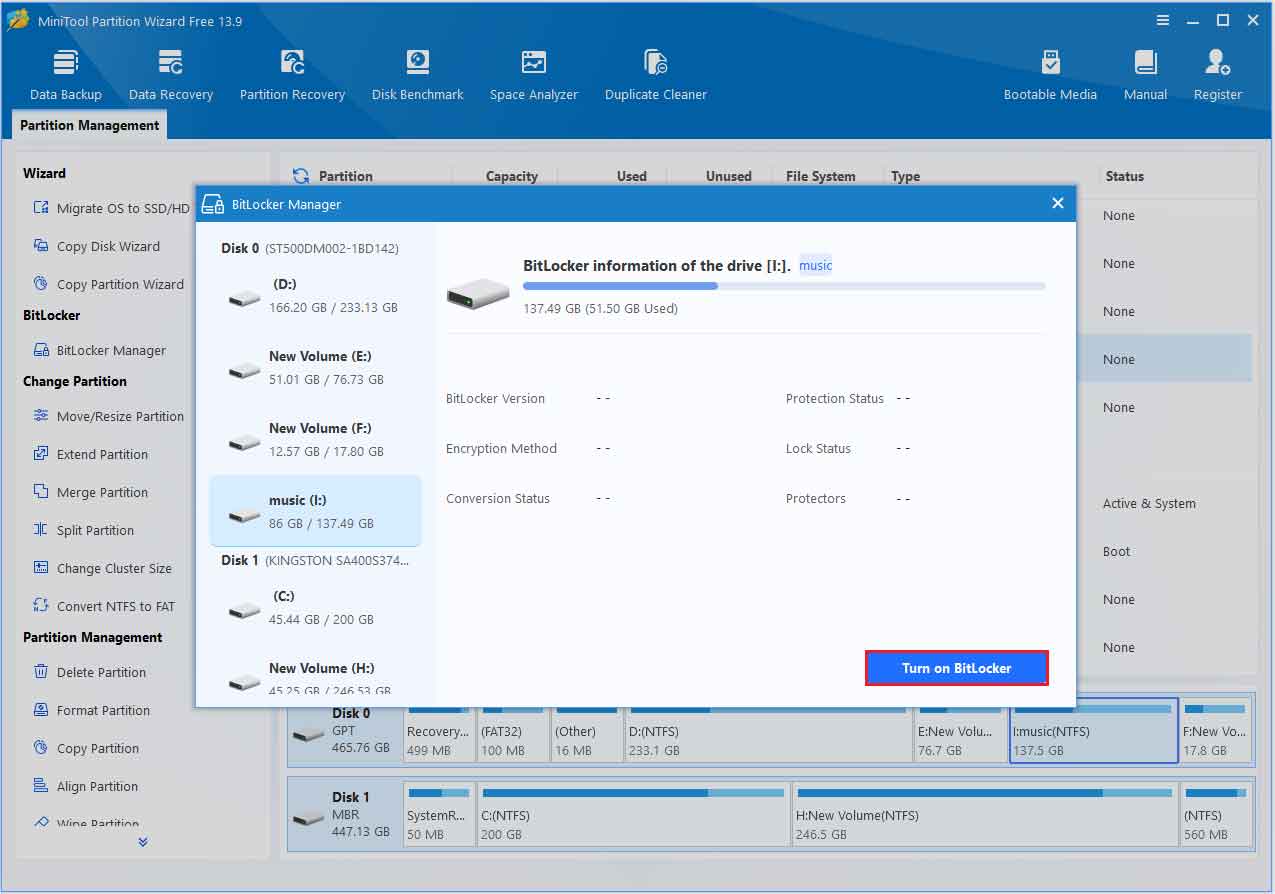Open BitLocker Manager from sidebar
This screenshot has width=1275, height=894.
(x=99, y=350)
